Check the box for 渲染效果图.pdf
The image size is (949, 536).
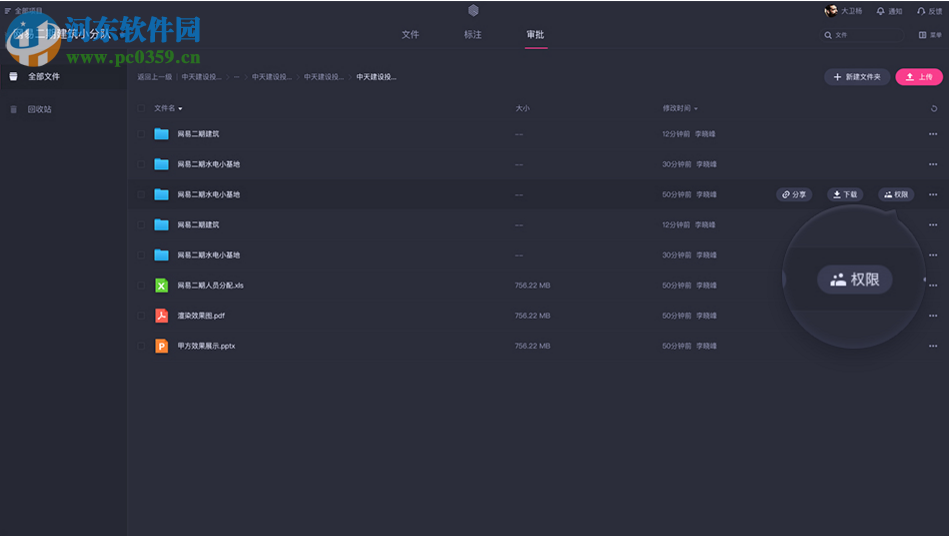pyautogui.click(x=141, y=315)
